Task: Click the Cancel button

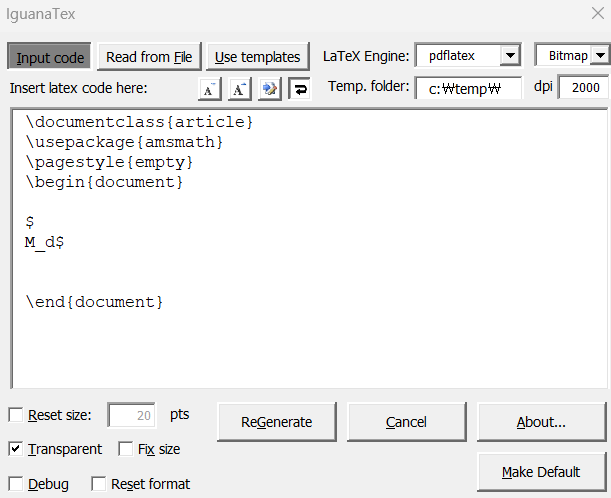Action: coord(406,422)
